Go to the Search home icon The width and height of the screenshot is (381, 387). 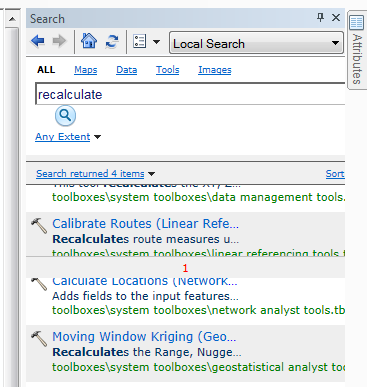click(x=89, y=41)
